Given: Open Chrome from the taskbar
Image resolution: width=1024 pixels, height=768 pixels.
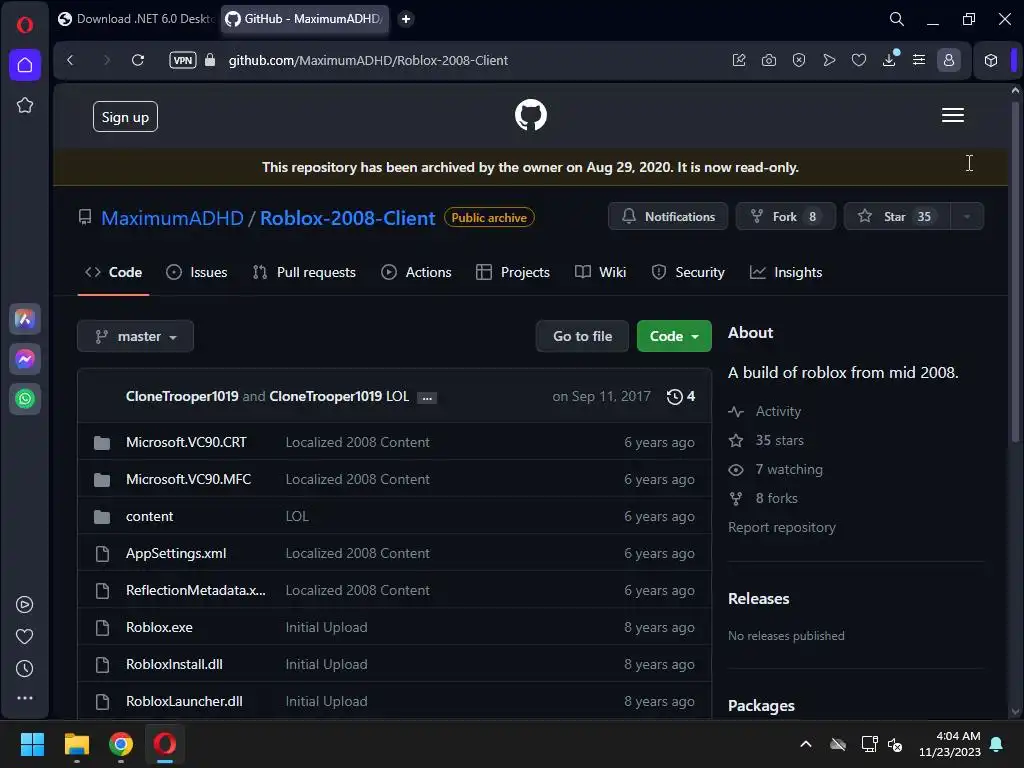Looking at the screenshot, I should point(121,744).
